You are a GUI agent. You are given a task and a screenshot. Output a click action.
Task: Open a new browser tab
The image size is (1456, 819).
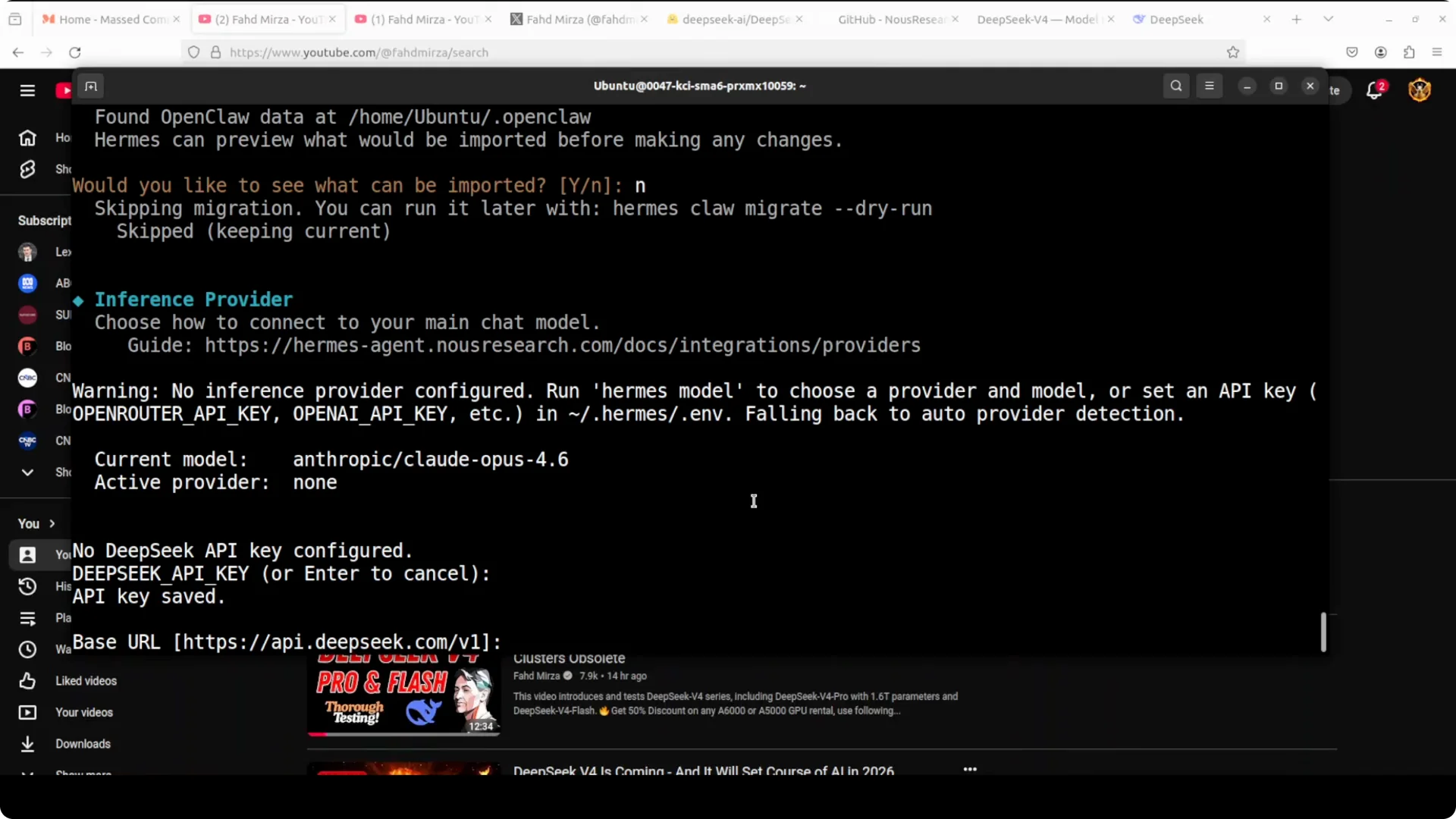(x=1297, y=19)
